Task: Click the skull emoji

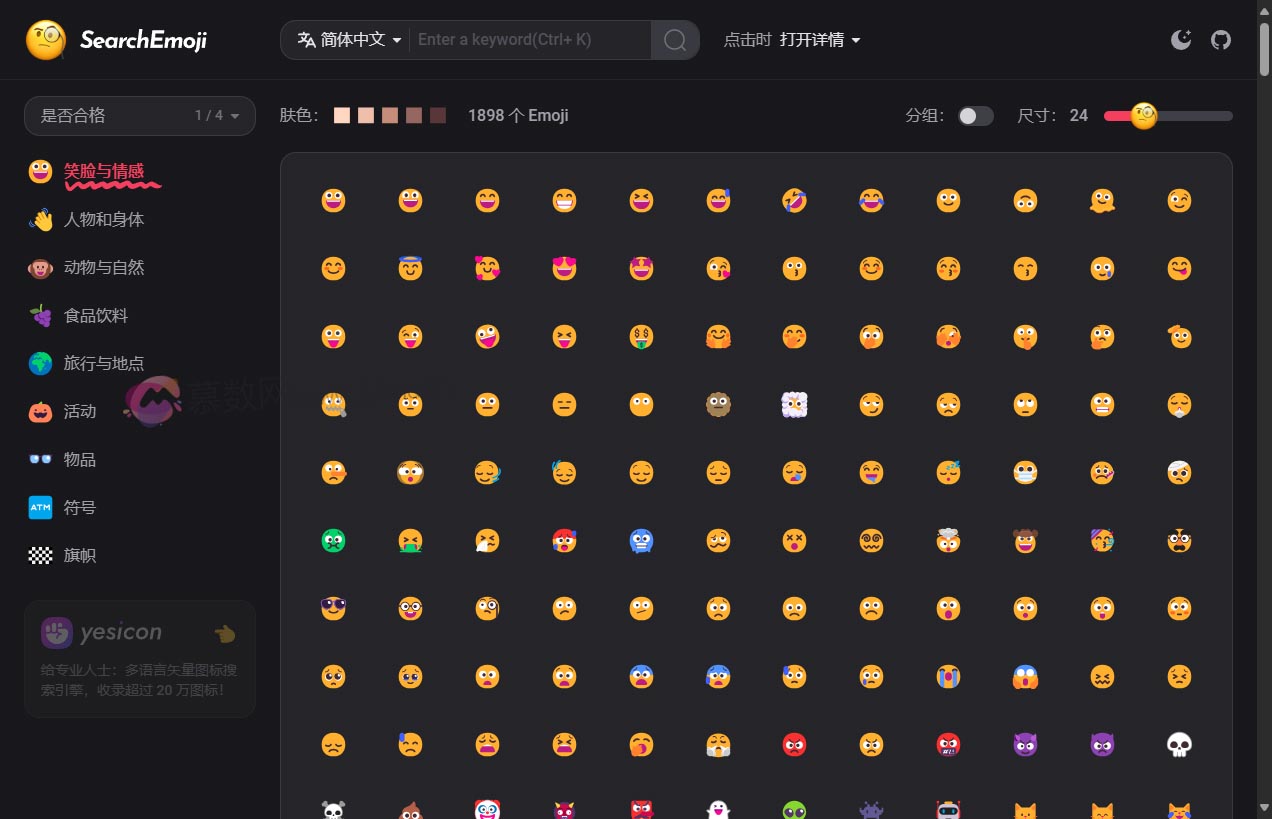Action: click(1179, 744)
